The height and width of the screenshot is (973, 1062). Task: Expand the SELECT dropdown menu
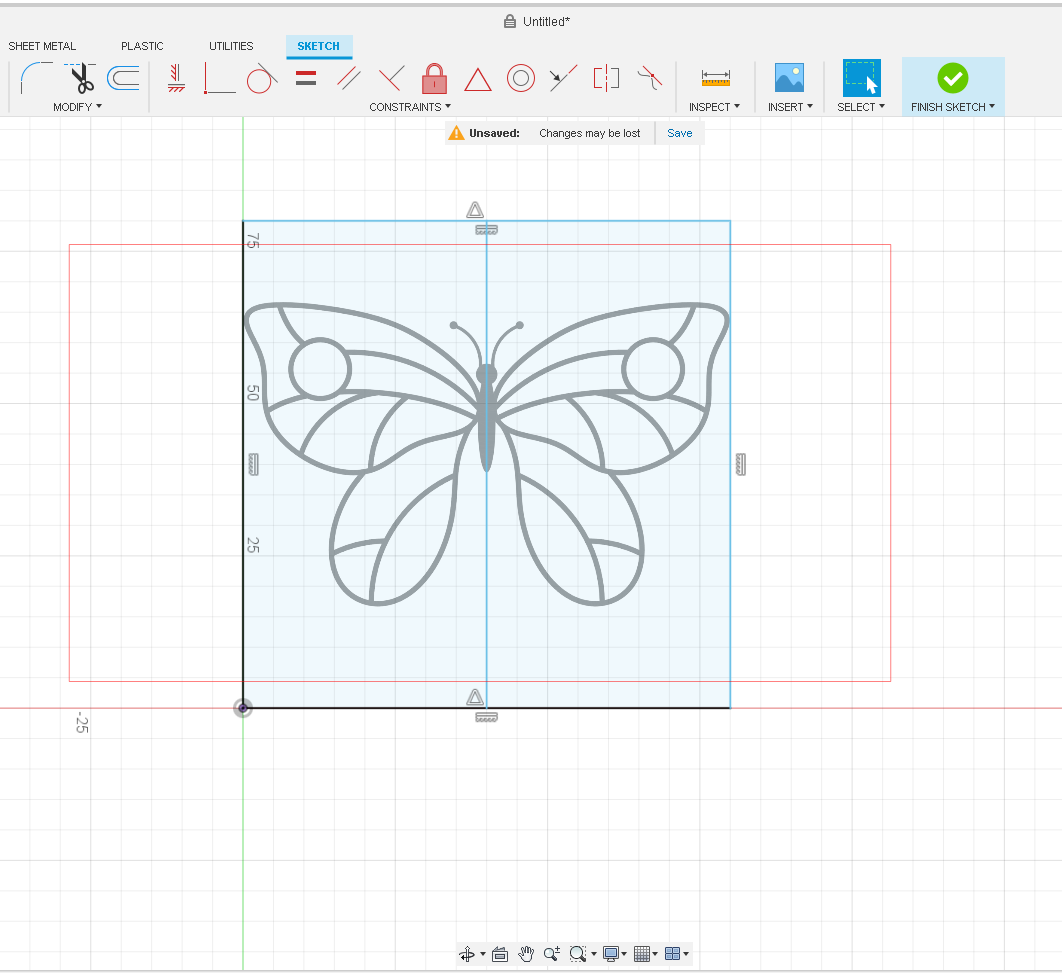(x=861, y=107)
